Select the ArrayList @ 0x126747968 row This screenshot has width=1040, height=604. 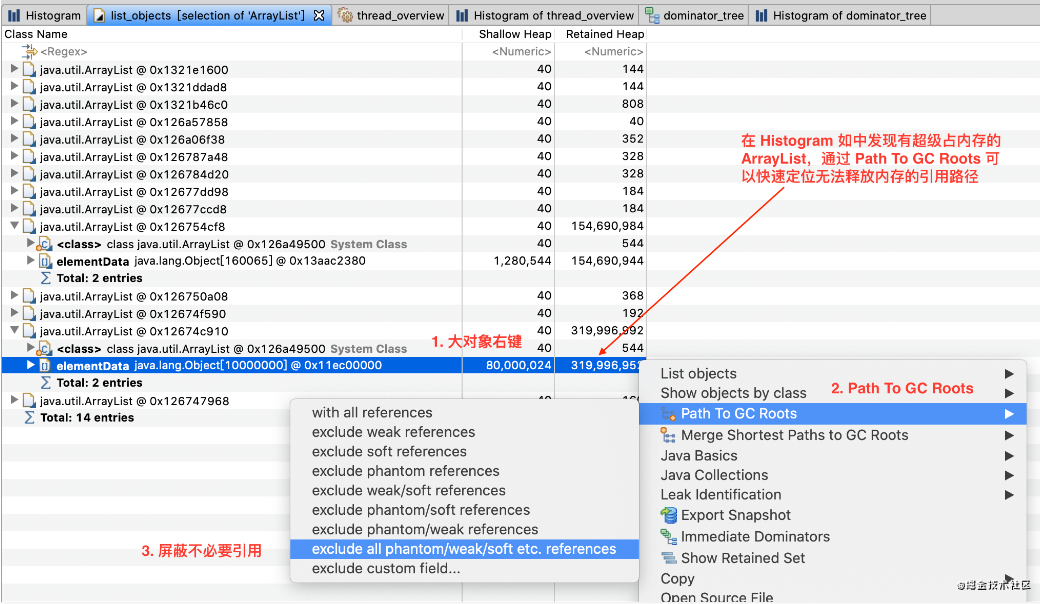[134, 401]
